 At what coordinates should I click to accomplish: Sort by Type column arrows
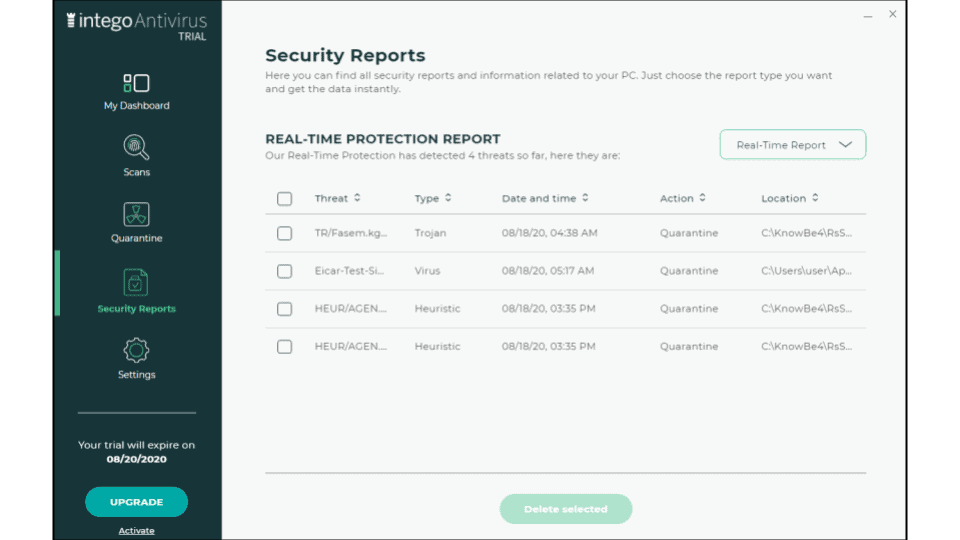448,198
